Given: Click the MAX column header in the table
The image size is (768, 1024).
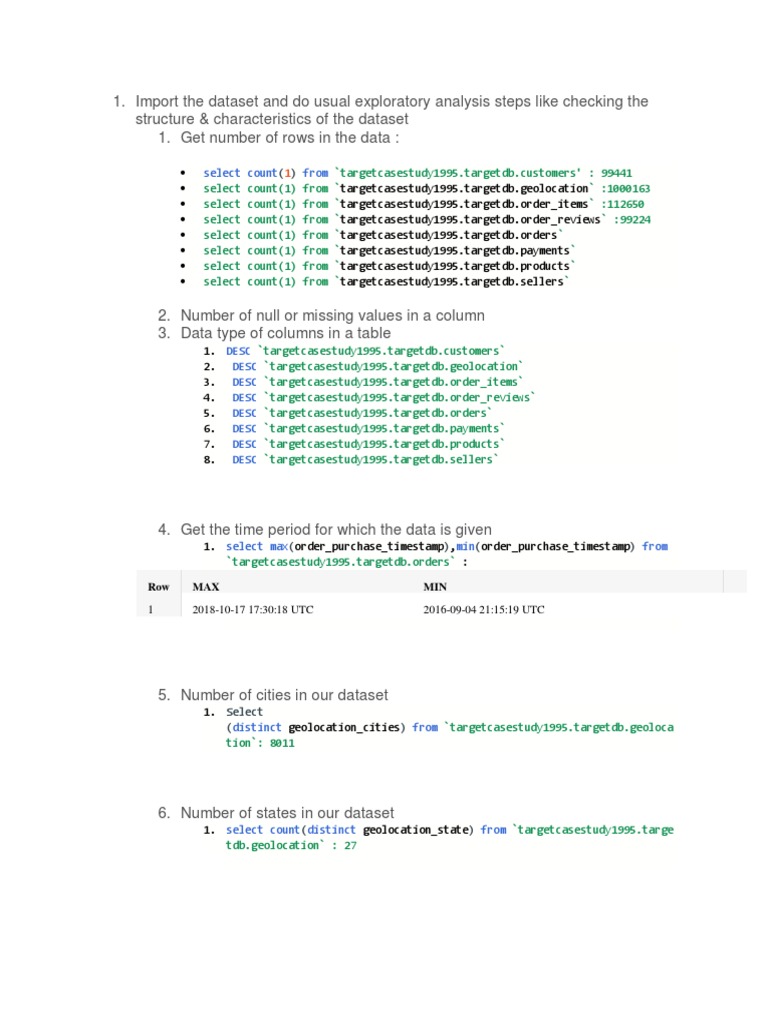Looking at the screenshot, I should pos(206,586).
